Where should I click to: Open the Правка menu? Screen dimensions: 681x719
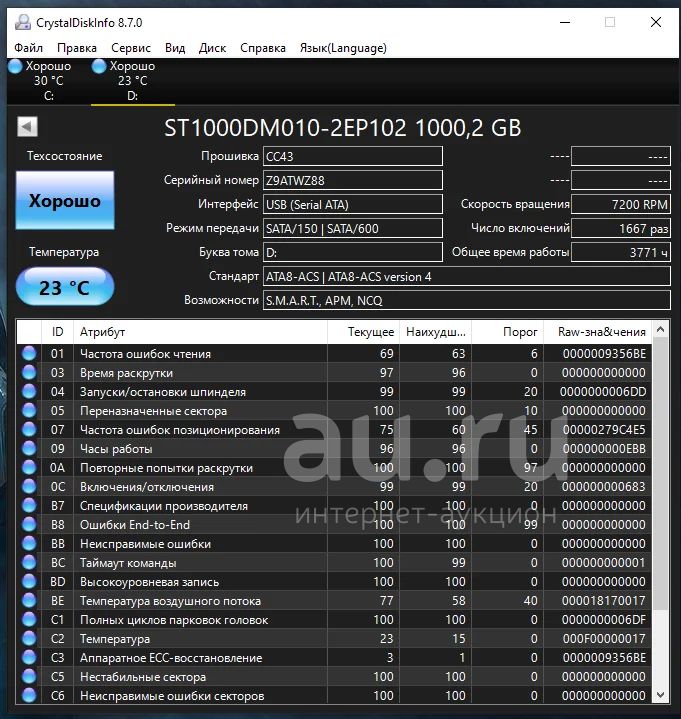77,48
